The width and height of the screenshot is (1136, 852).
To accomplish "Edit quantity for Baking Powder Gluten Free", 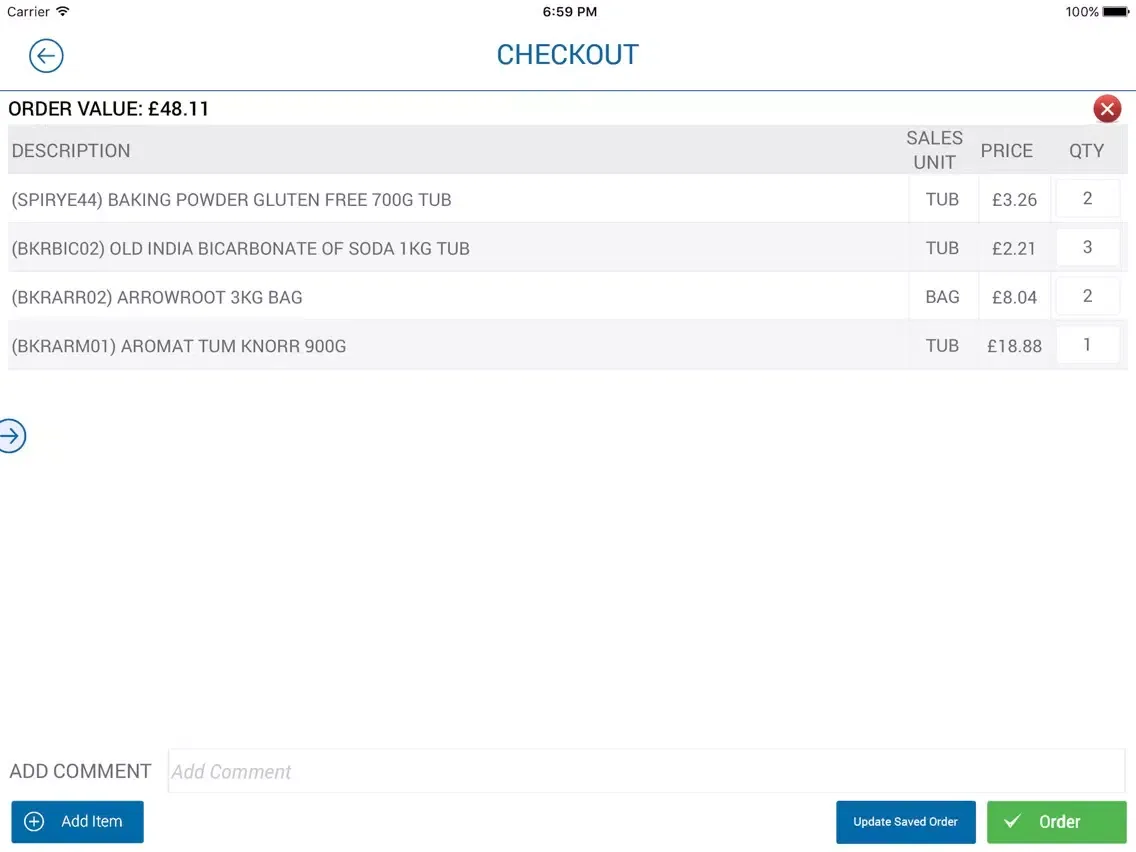I will [1087, 199].
